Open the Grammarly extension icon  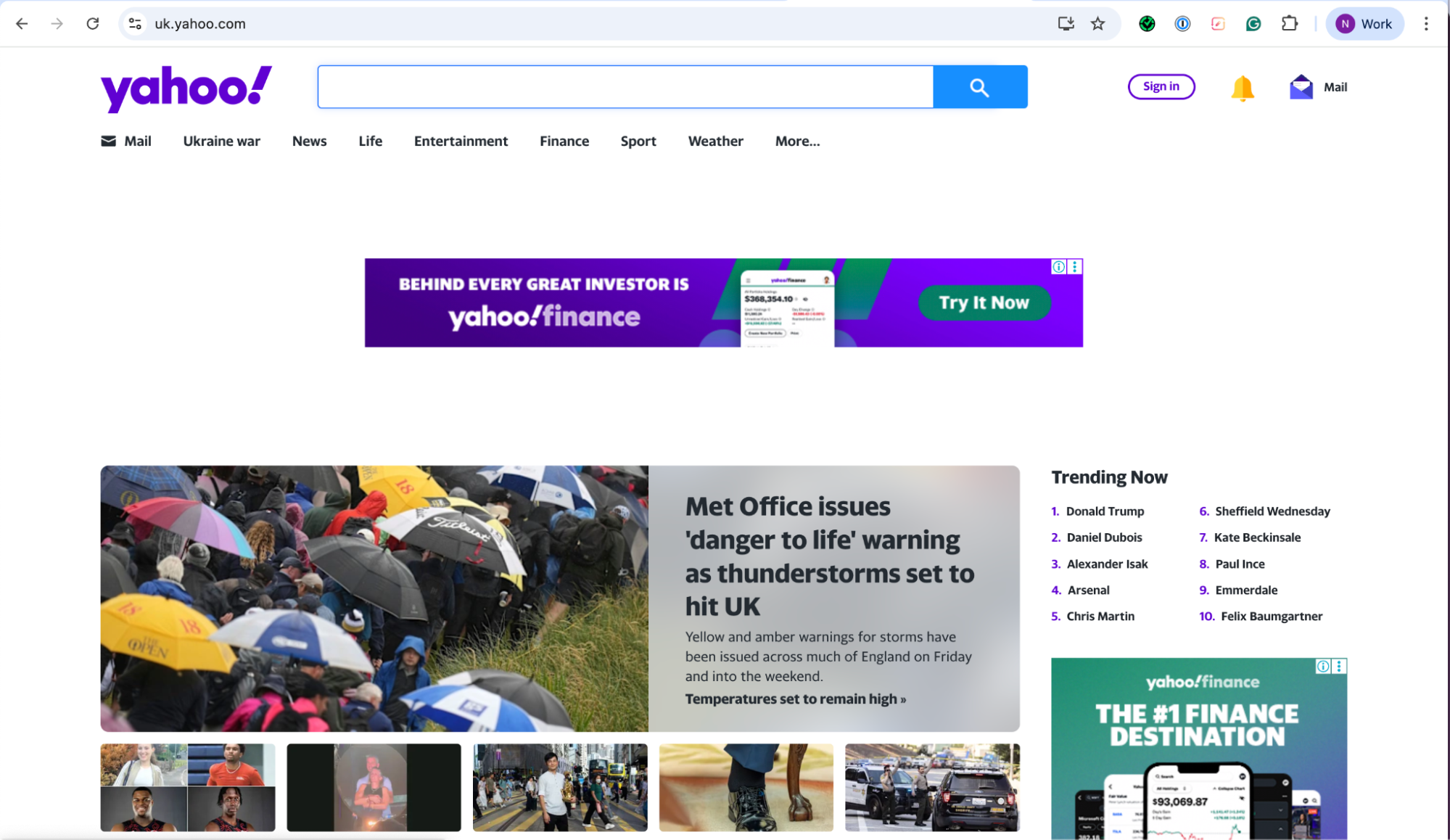pos(1253,24)
